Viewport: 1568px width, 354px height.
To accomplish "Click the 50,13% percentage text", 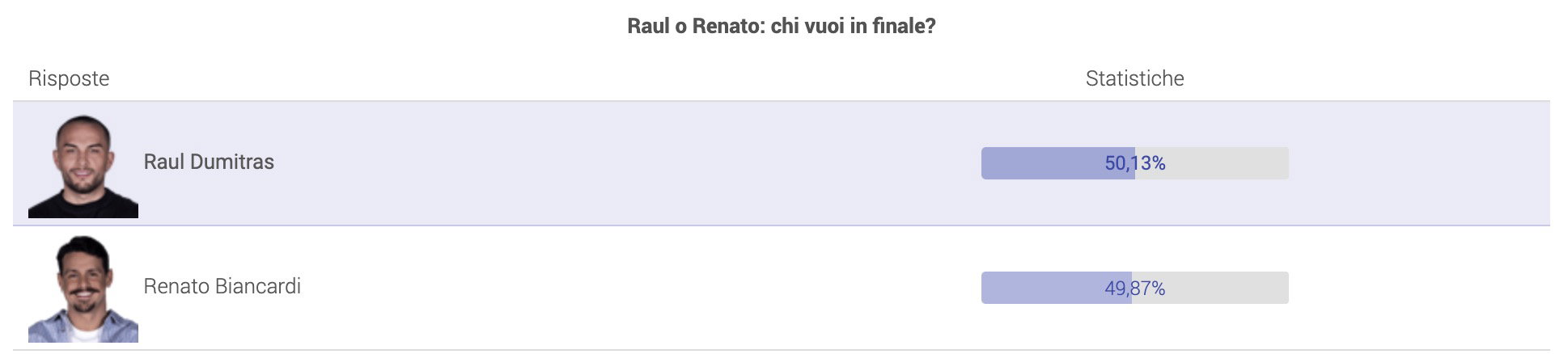I will (x=1135, y=163).
